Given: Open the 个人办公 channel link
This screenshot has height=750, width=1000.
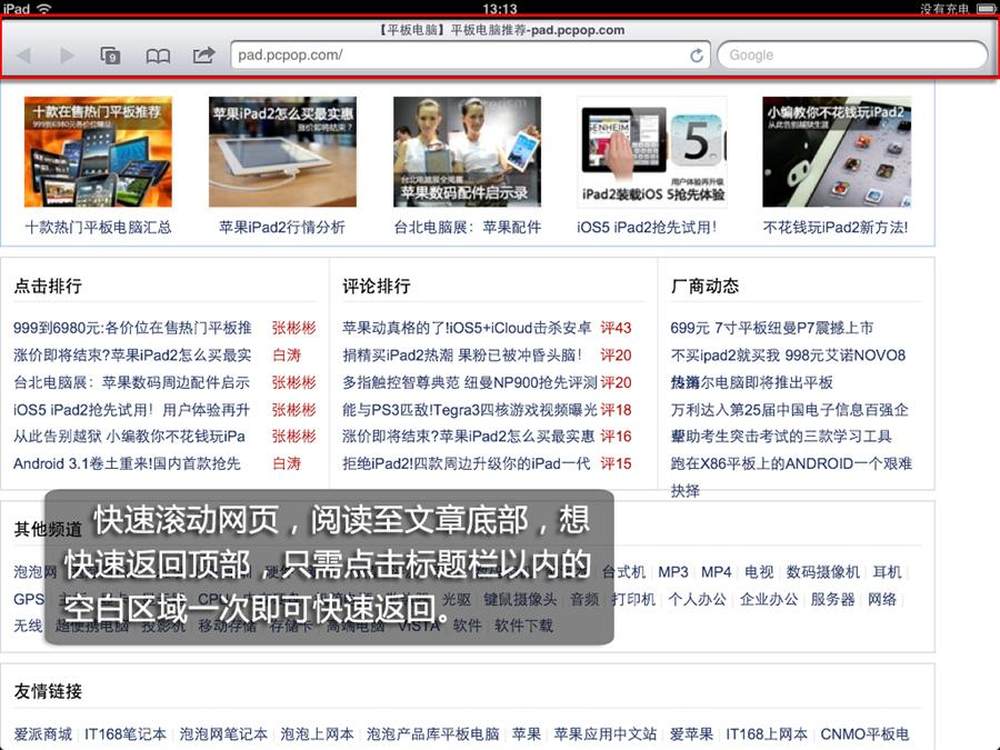Looking at the screenshot, I should 697,599.
